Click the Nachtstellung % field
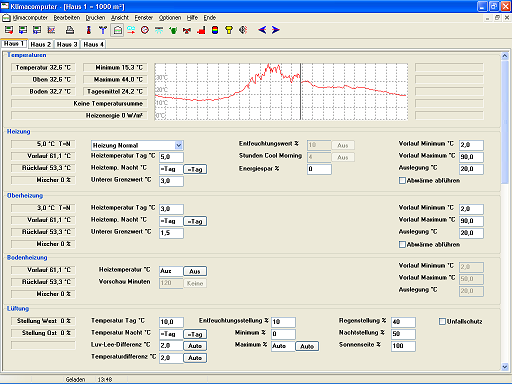Screen dimensions: 512x384 403,334
